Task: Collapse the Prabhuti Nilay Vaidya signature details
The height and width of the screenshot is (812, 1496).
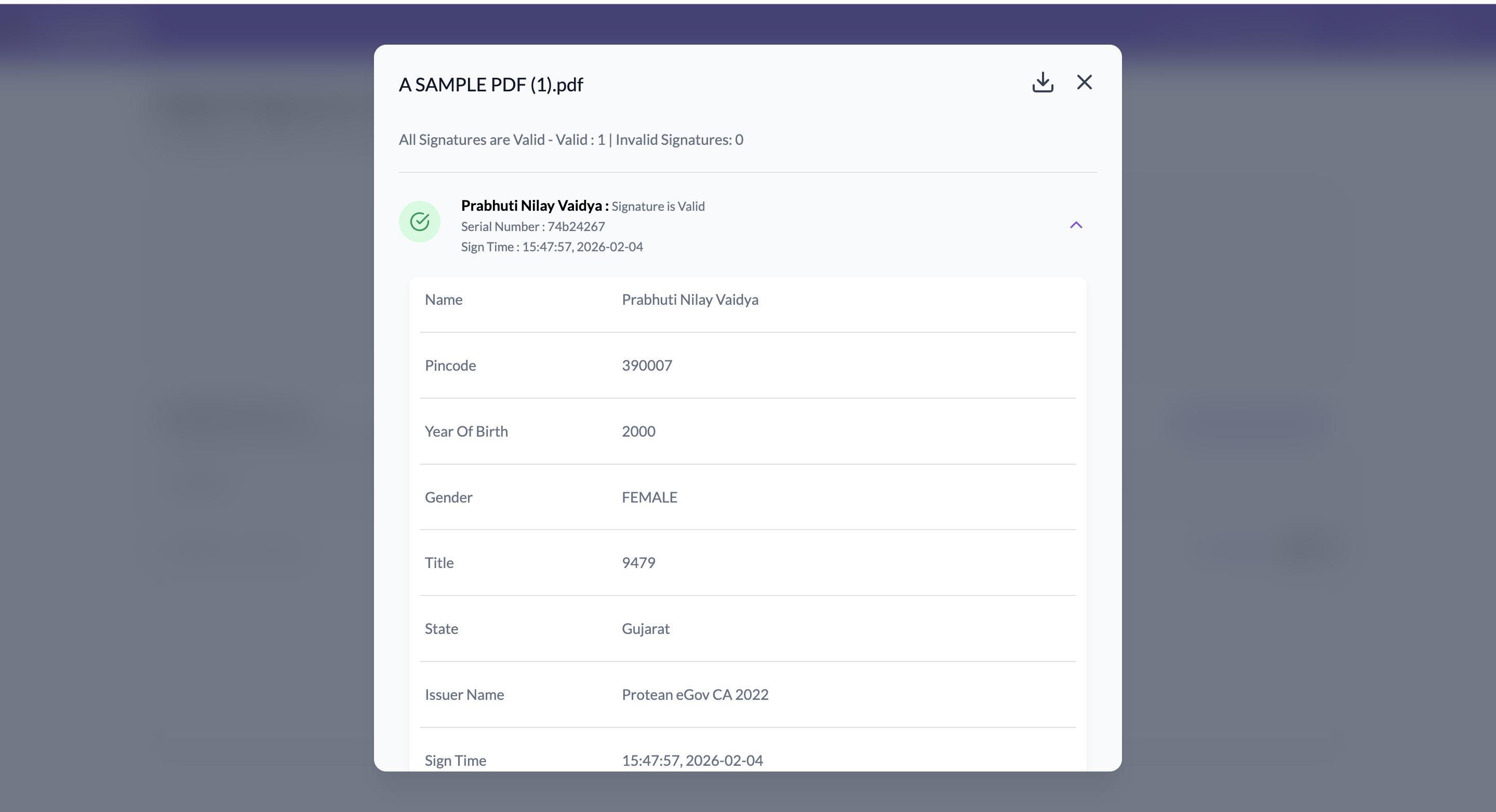Action: click(x=1076, y=225)
